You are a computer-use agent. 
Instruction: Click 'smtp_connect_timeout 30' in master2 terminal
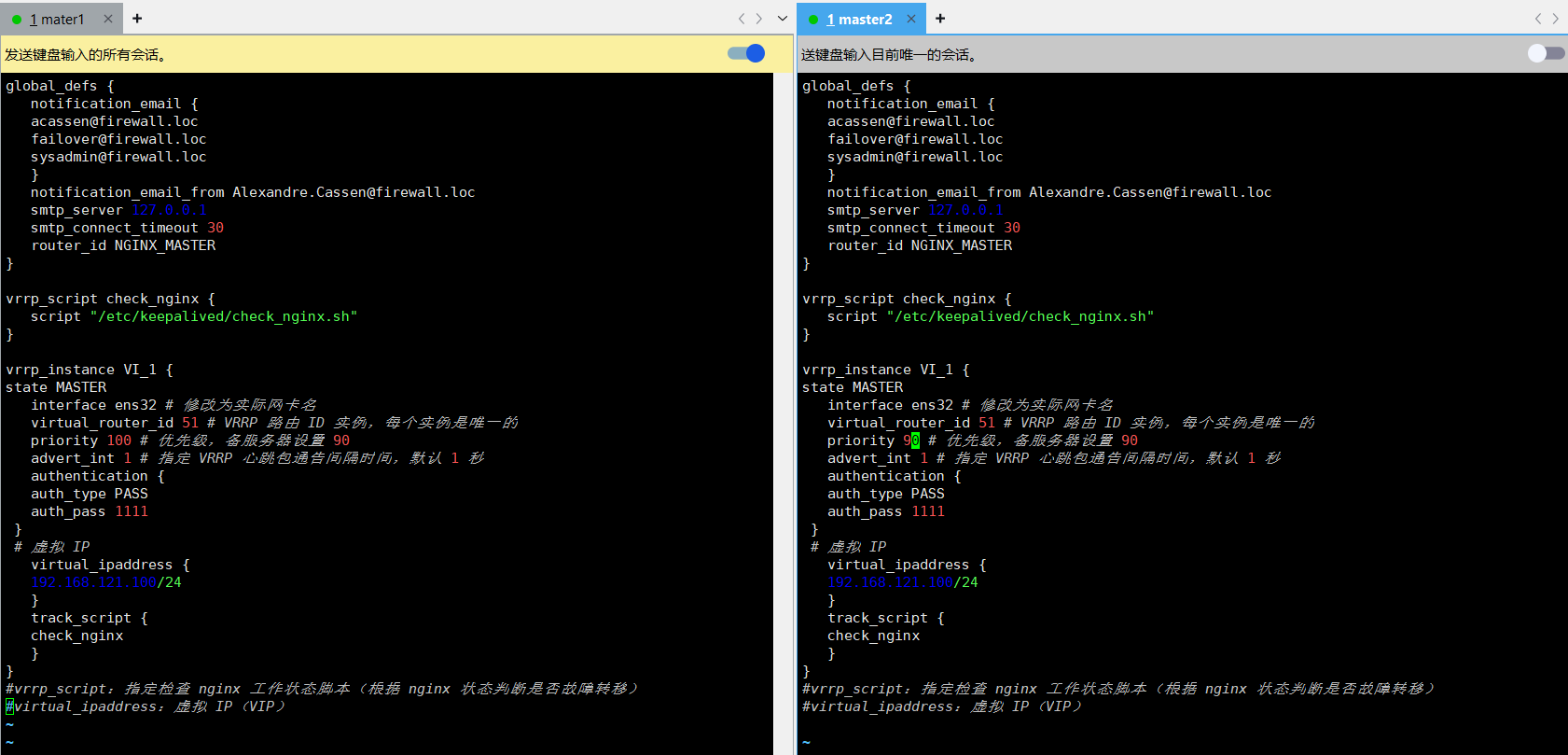click(x=923, y=228)
